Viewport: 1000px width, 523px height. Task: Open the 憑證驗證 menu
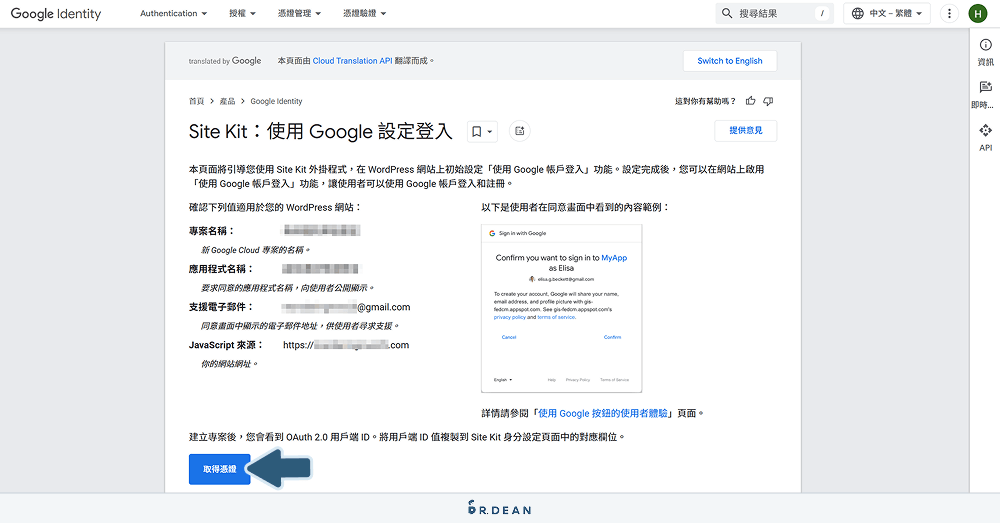[364, 13]
